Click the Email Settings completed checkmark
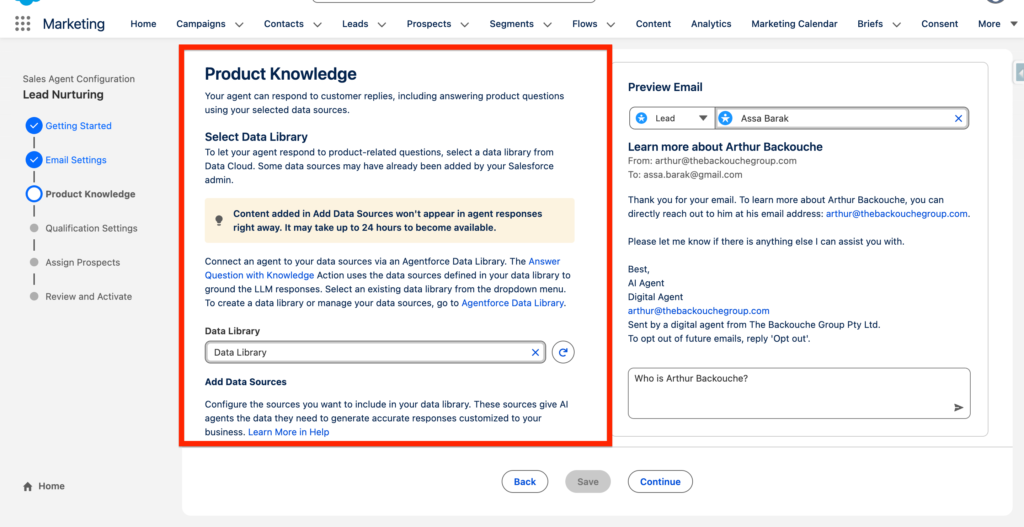The width and height of the screenshot is (1024, 527). coord(34,160)
